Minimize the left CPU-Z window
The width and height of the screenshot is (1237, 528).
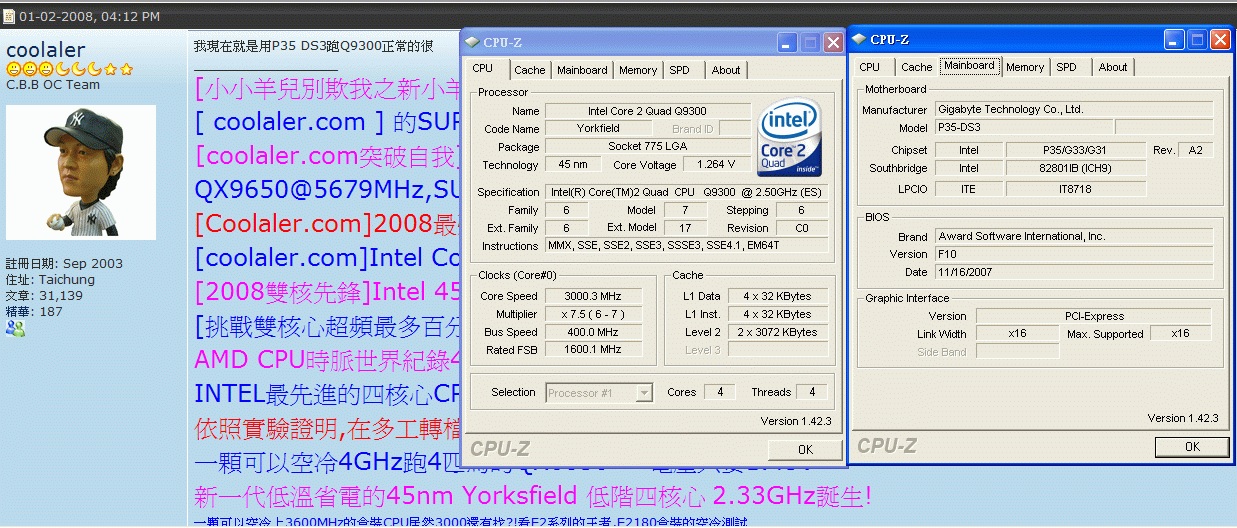click(x=787, y=42)
